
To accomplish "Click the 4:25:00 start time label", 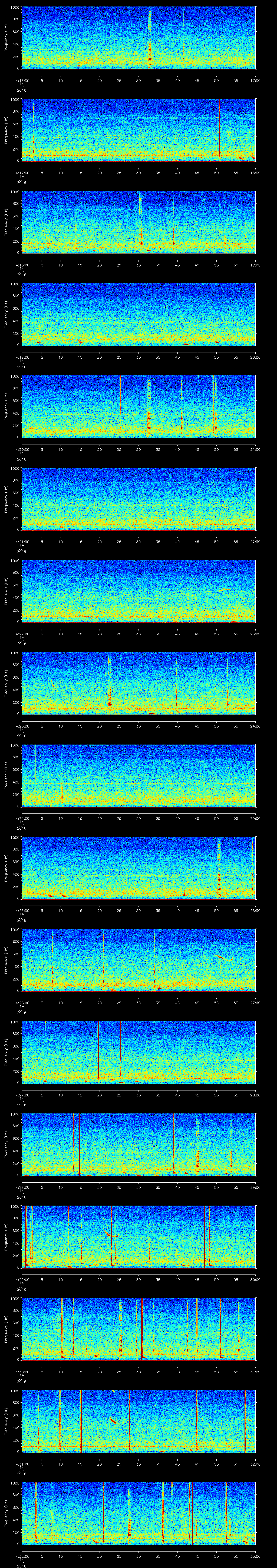I will (22, 910).
